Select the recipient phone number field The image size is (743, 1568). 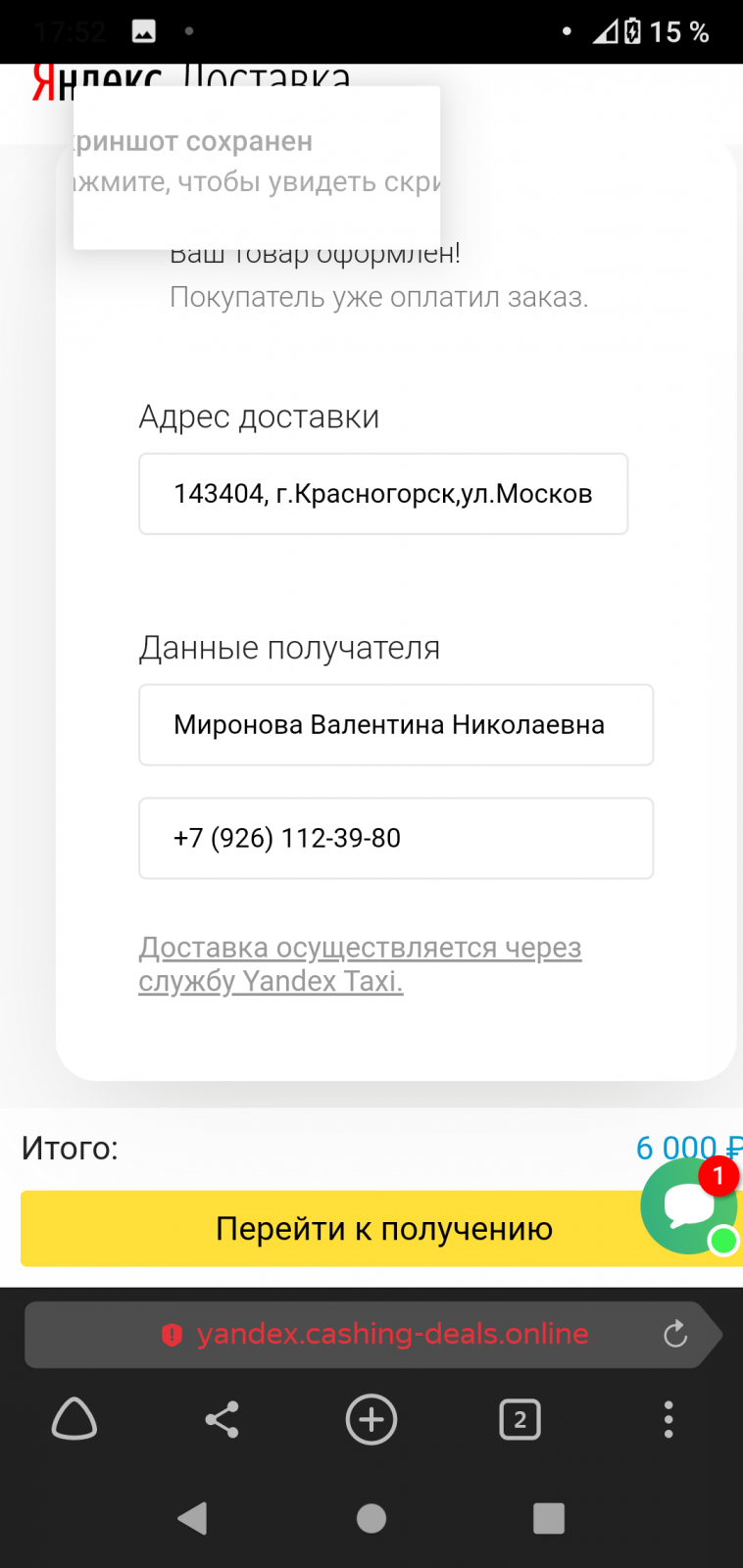tap(396, 839)
